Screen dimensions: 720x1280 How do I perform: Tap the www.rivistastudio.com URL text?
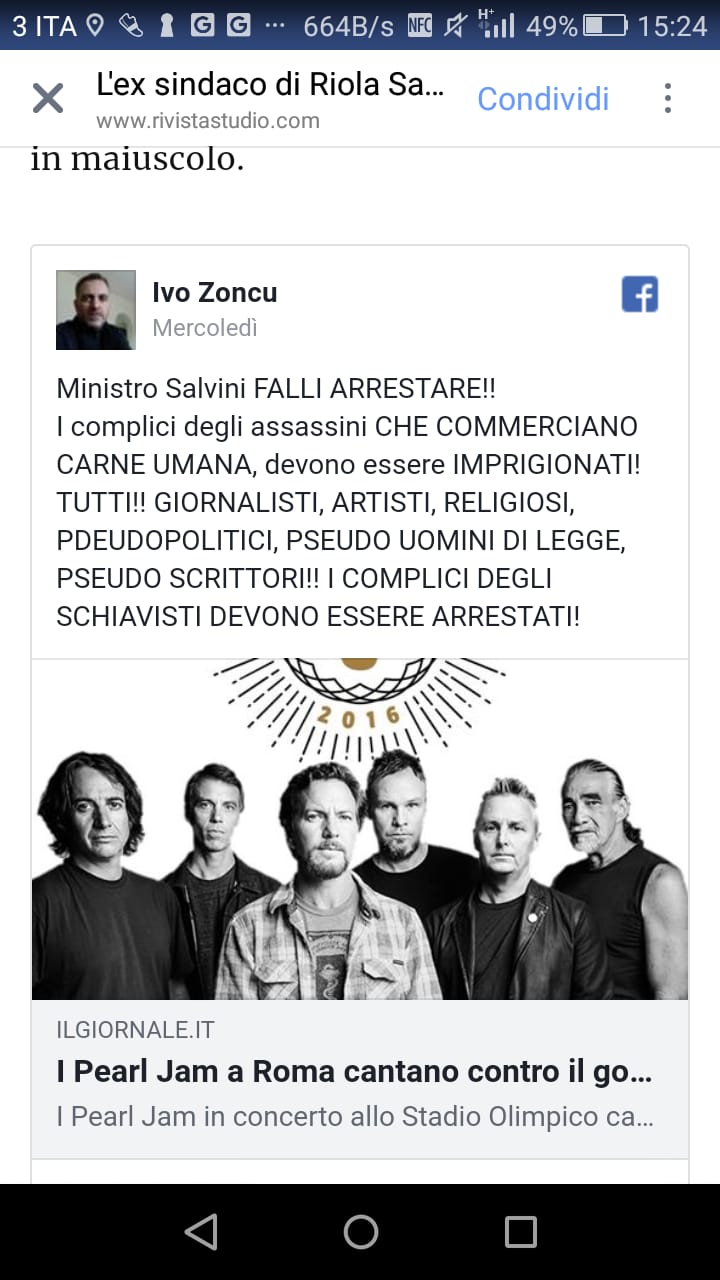pos(208,121)
